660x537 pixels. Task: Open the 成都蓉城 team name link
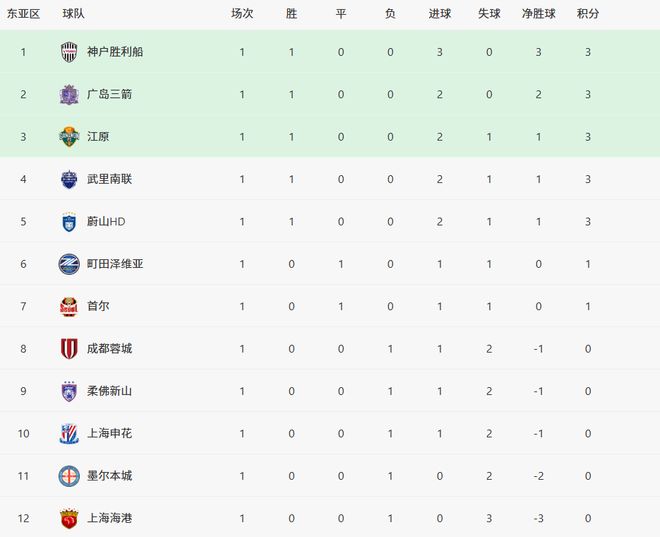(109, 348)
